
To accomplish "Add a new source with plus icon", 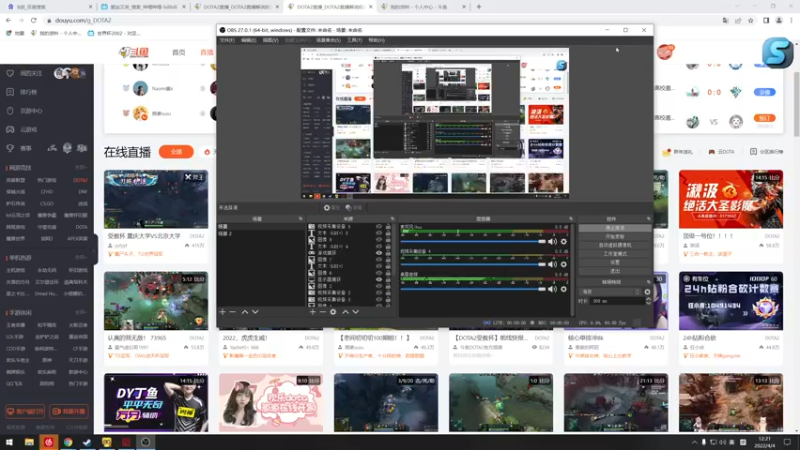I will pyautogui.click(x=313, y=312).
